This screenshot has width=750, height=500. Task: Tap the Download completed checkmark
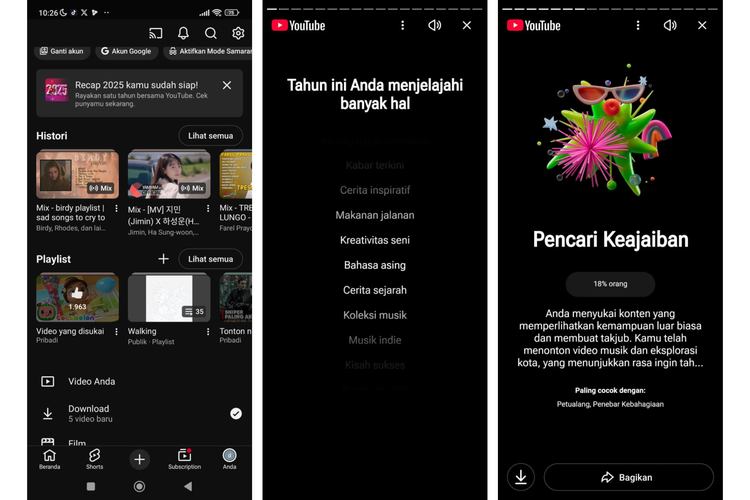point(236,413)
